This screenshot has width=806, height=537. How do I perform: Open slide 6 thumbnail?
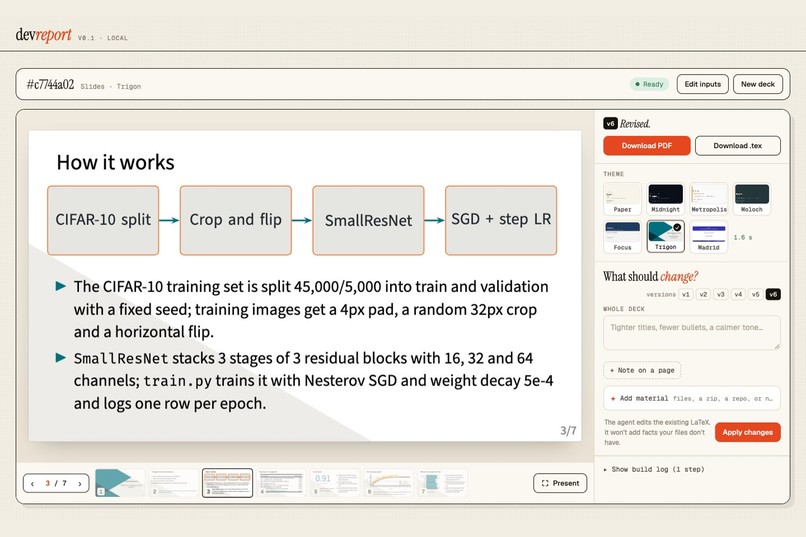click(x=388, y=483)
